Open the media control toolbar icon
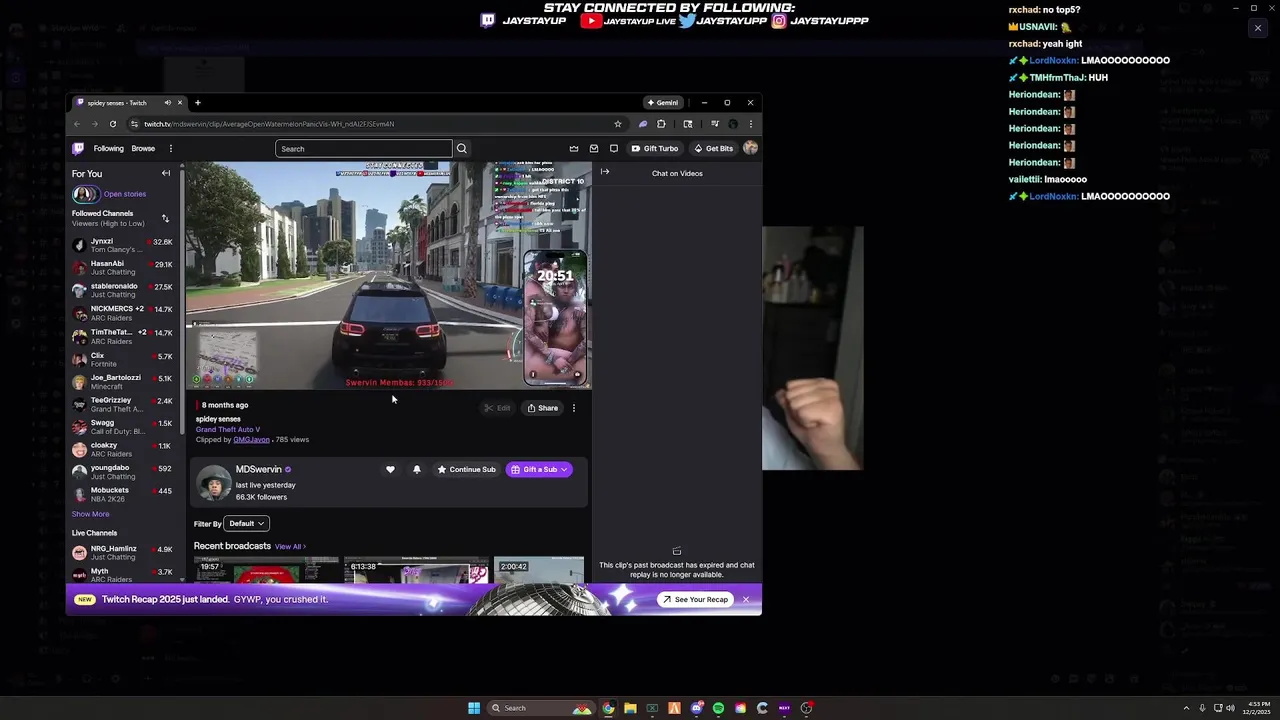The width and height of the screenshot is (1280, 720). tap(714, 124)
